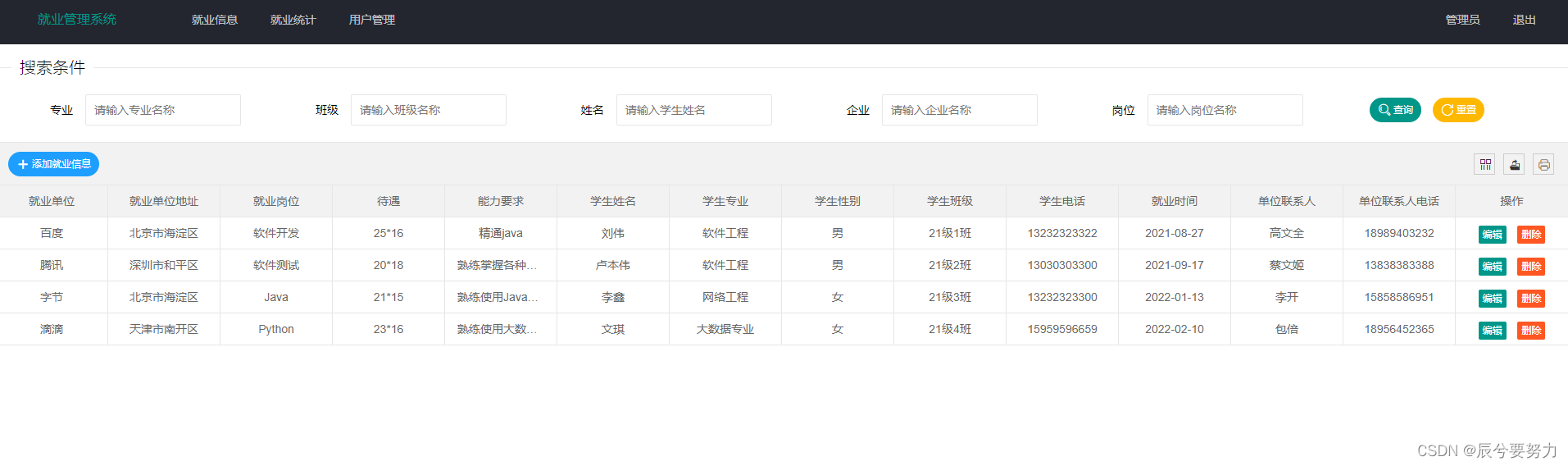Click the print icon in table toolbar
The width and height of the screenshot is (1568, 466).
(1543, 165)
